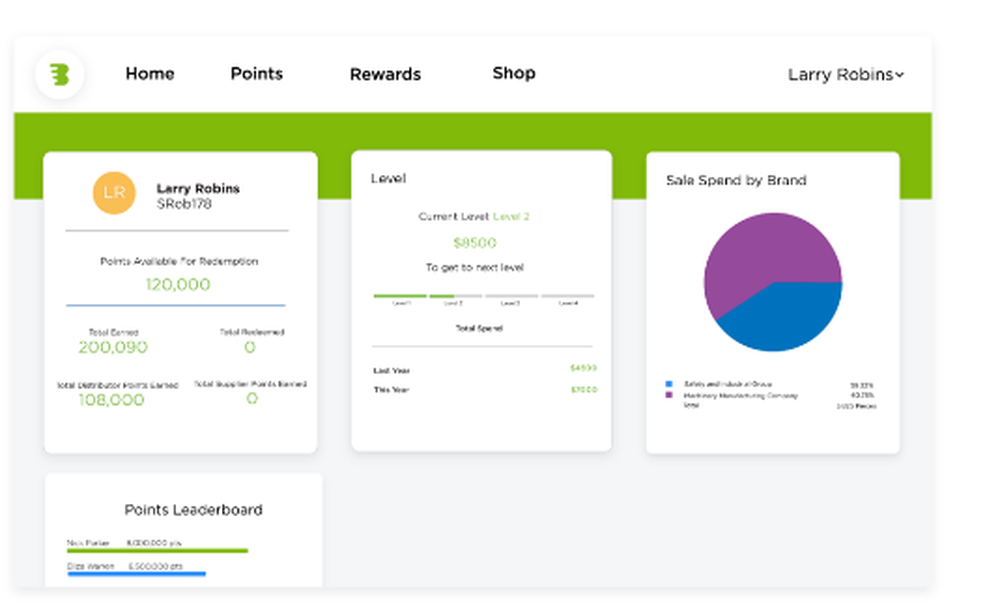The width and height of the screenshot is (1000, 607).
Task: Switch to the Points tab
Action: (256, 73)
